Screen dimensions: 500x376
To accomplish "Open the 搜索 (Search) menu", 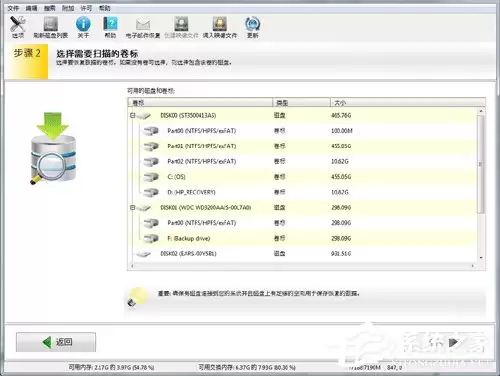I will 50,8.
